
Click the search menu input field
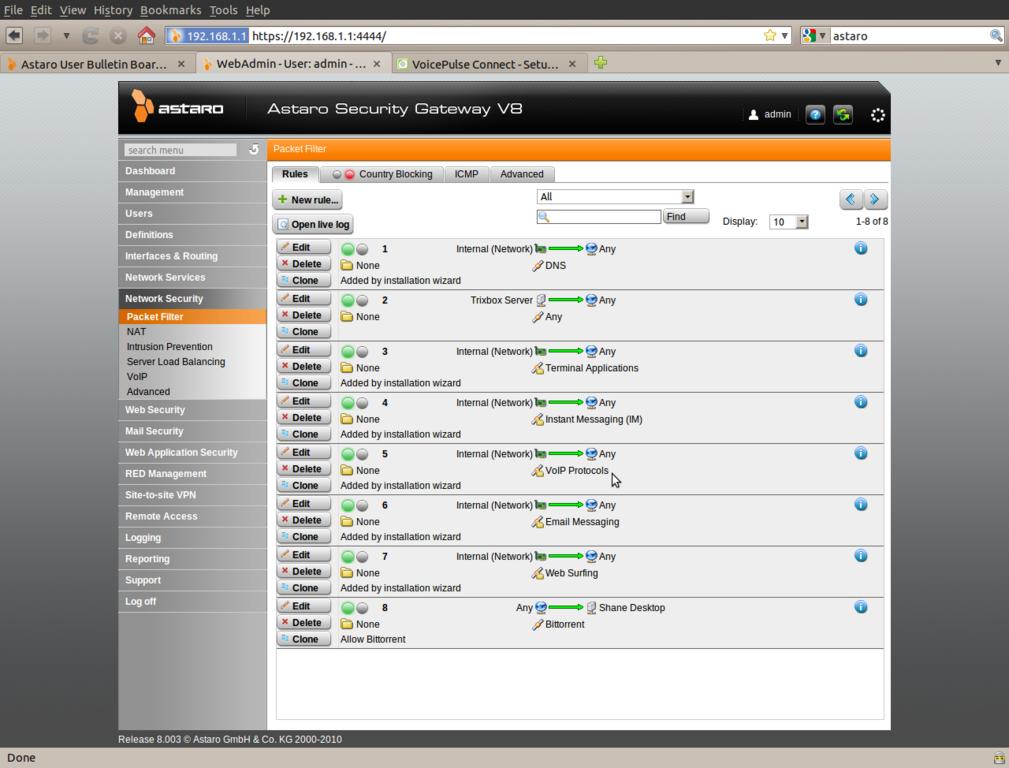point(180,150)
